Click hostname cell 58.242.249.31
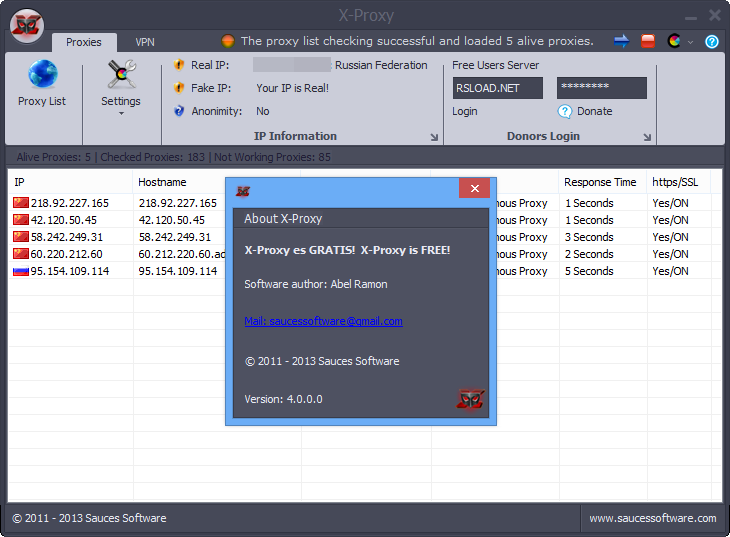 point(175,237)
